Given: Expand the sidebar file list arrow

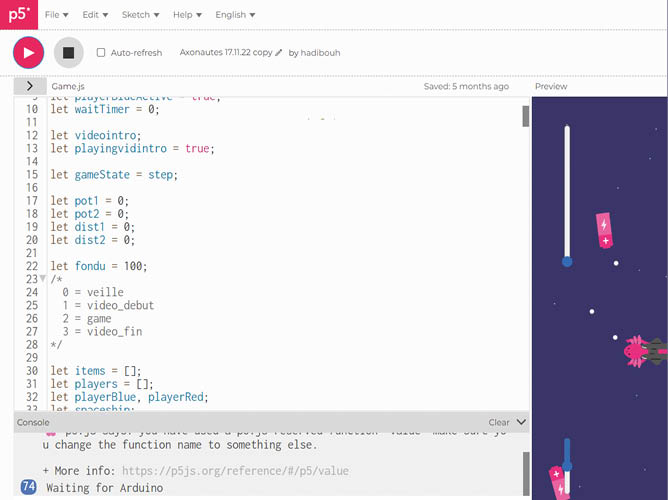Looking at the screenshot, I should click(30, 87).
